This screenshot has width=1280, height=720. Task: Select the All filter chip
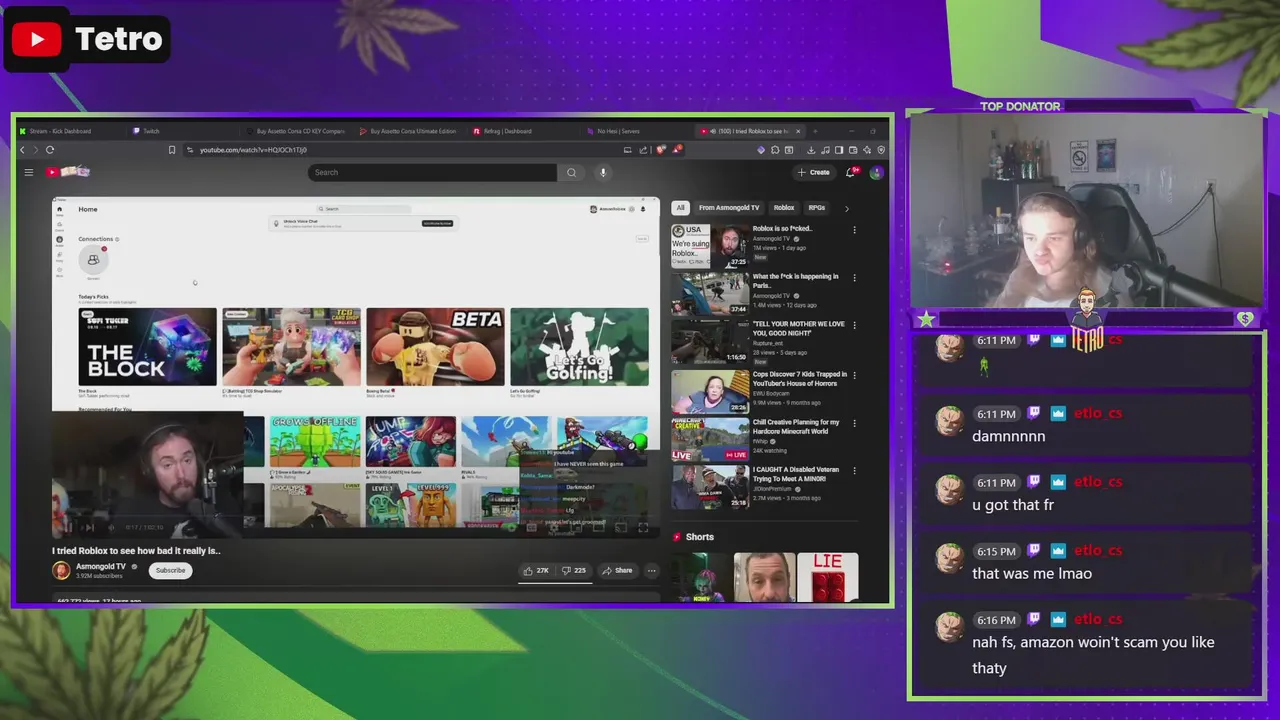pos(680,208)
